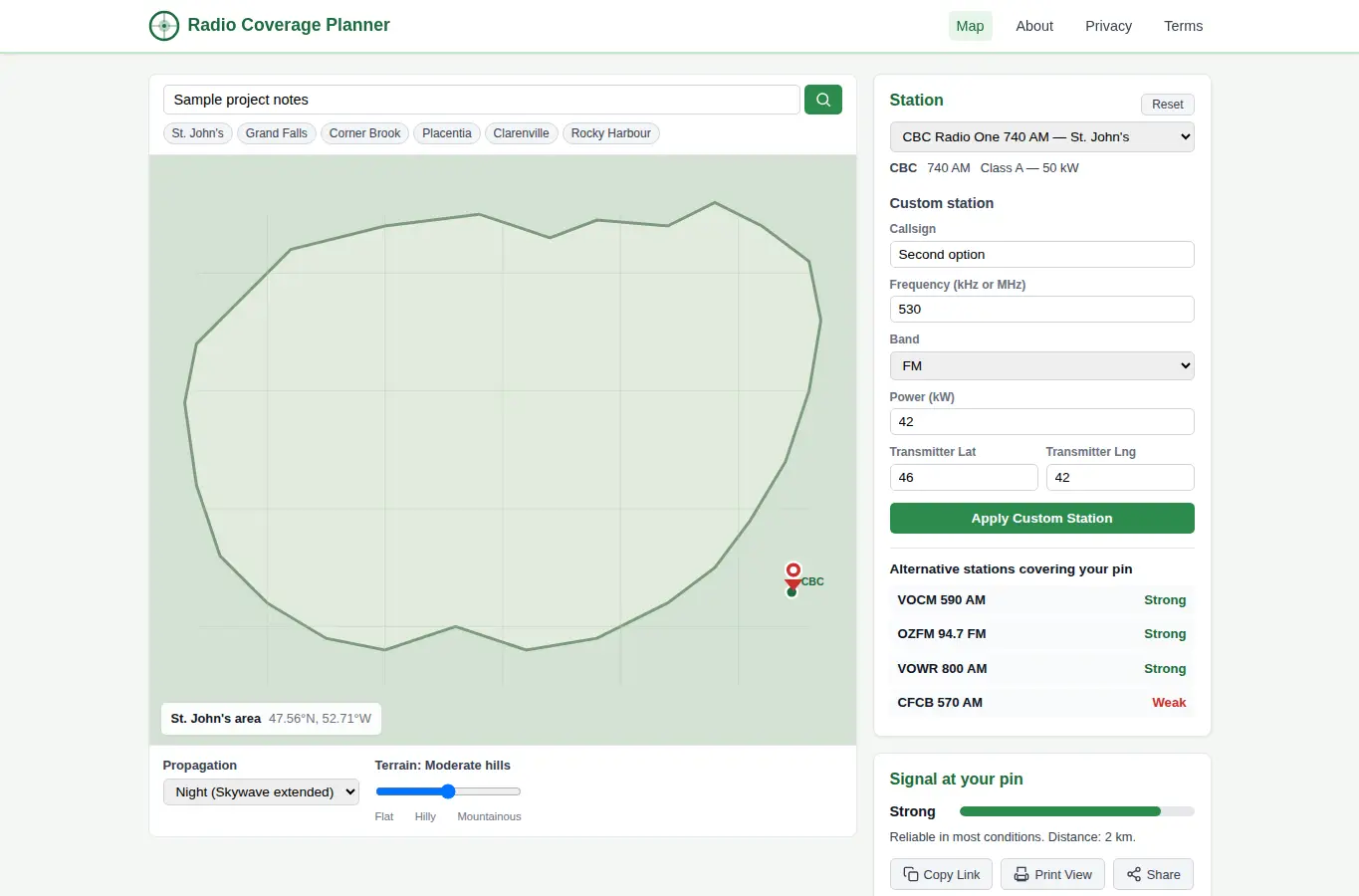Click the CBC transmitter dot on map
Viewport: 1359px width, 896px height.
click(x=792, y=592)
